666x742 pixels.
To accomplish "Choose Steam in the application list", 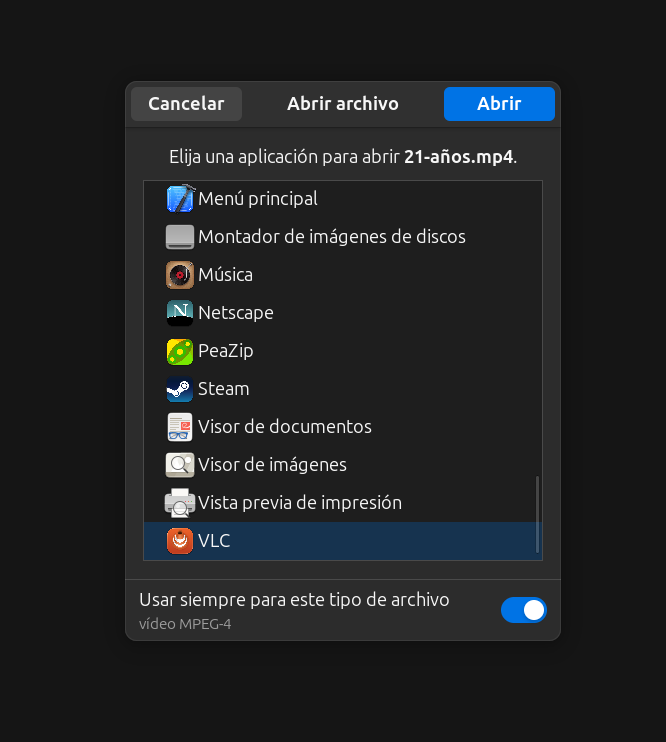I will point(224,389).
